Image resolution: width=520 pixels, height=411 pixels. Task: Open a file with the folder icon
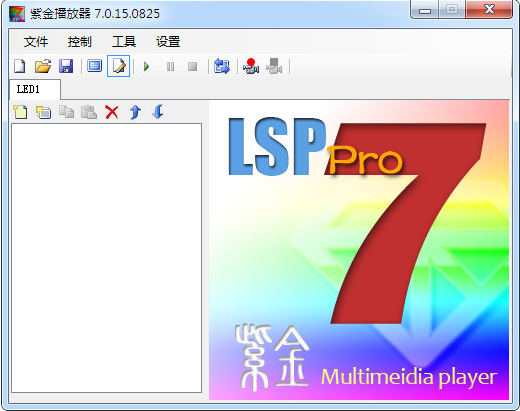pos(43,66)
